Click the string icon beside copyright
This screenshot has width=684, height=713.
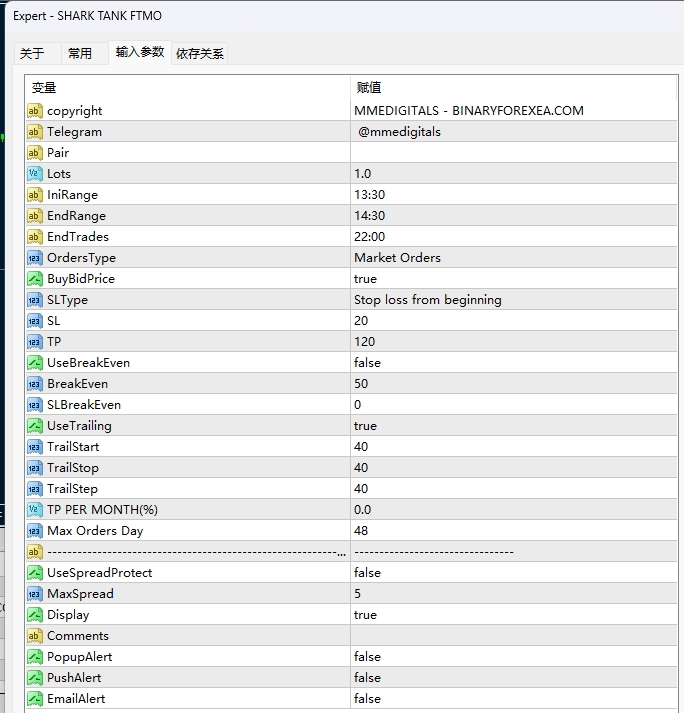[35, 110]
